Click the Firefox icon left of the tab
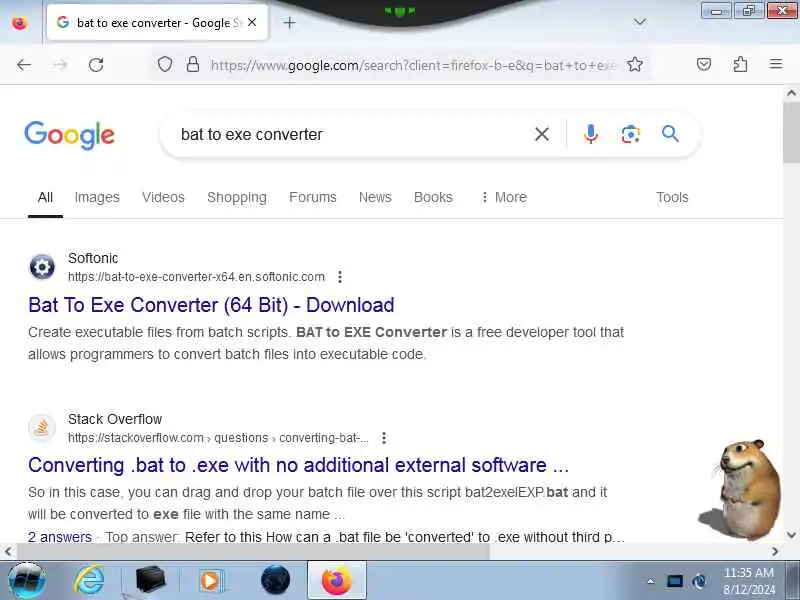800x600 pixels. click(x=20, y=23)
